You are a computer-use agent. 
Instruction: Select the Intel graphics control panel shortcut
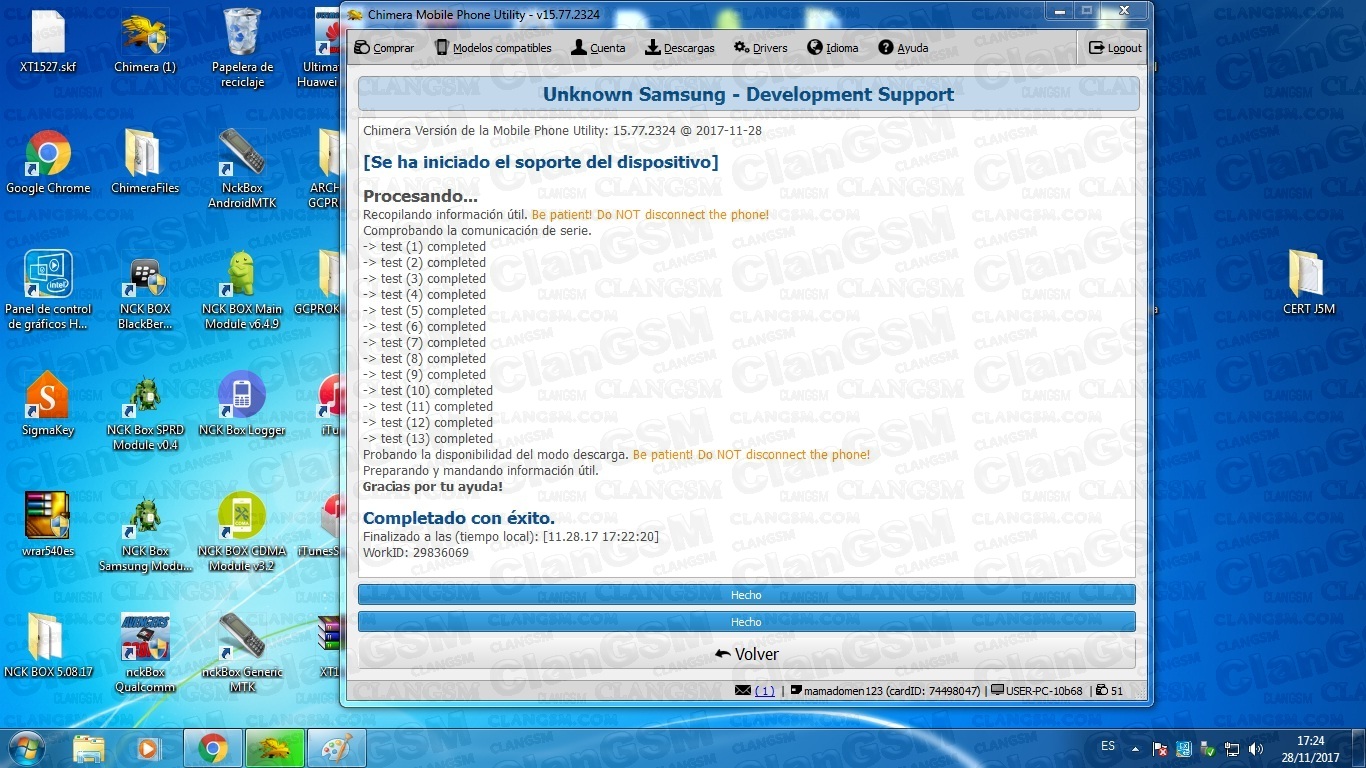(48, 290)
